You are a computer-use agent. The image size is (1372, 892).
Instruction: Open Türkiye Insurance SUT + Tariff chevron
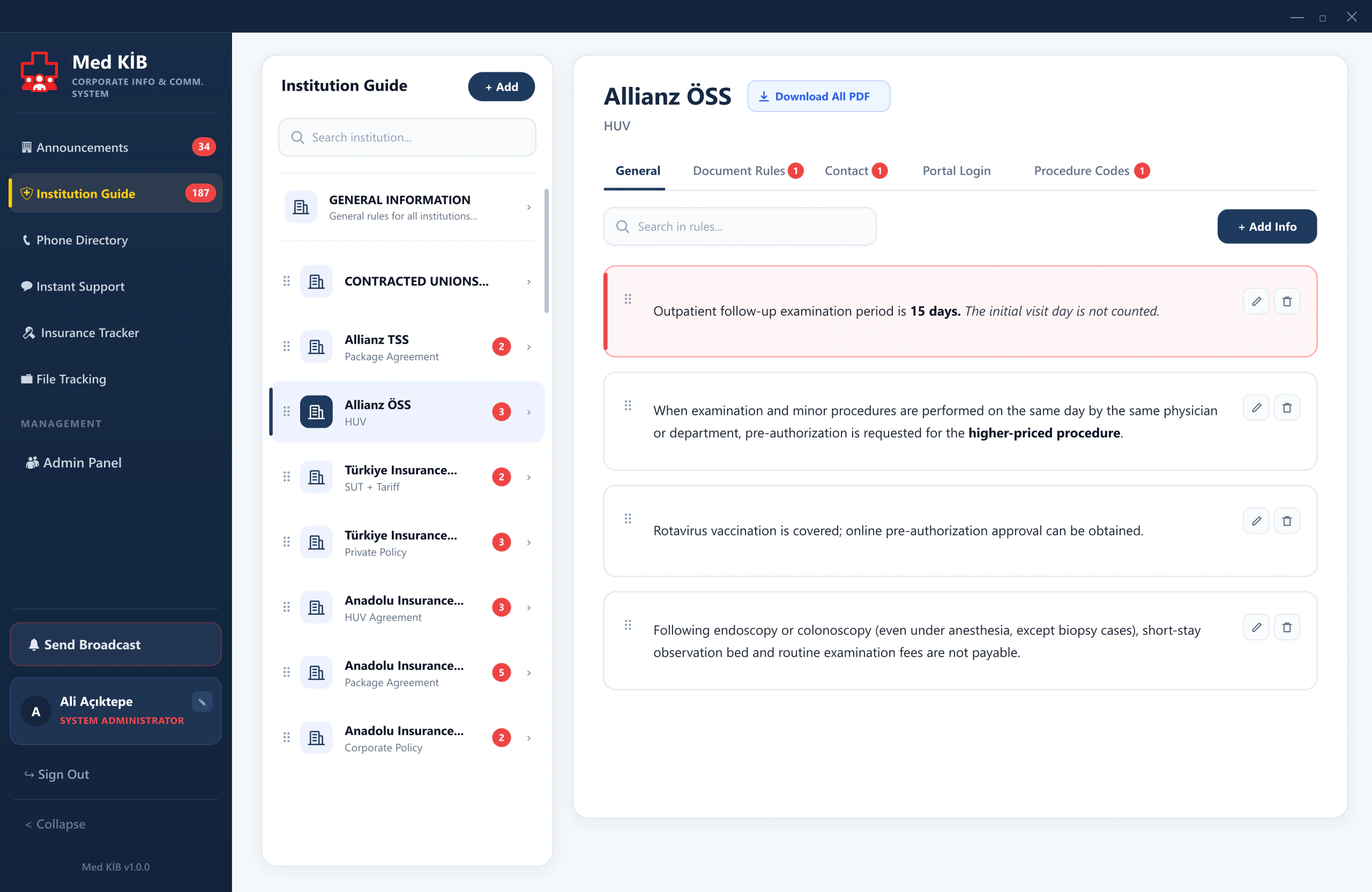point(528,477)
